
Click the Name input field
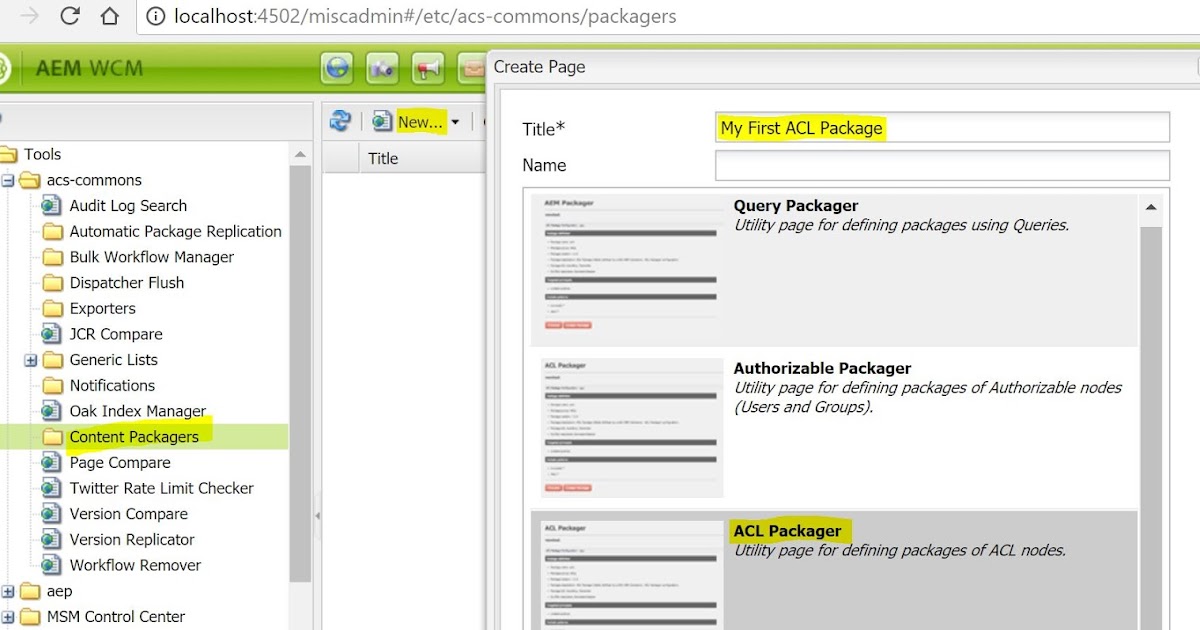(941, 165)
